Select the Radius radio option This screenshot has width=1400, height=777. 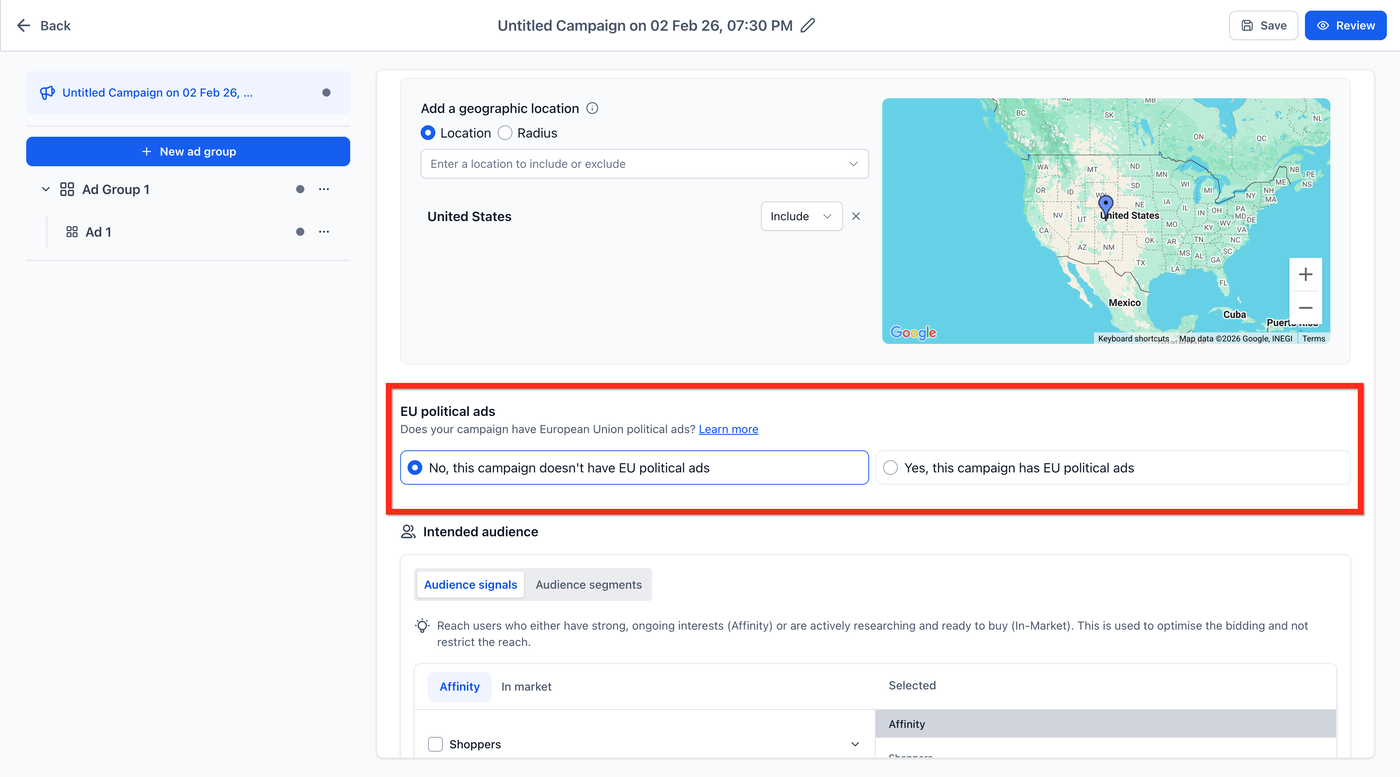505,133
